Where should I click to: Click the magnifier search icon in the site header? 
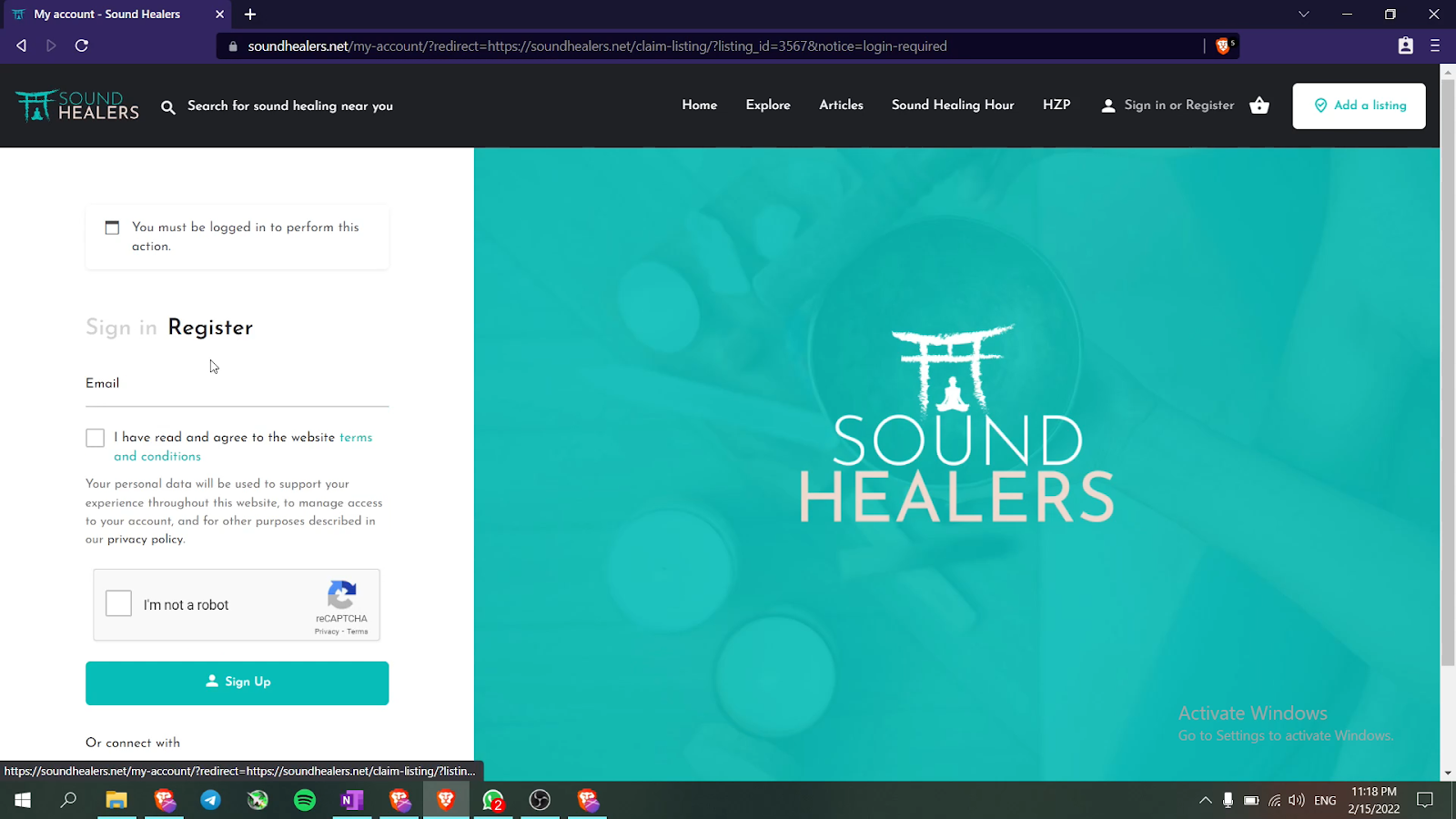(x=168, y=107)
